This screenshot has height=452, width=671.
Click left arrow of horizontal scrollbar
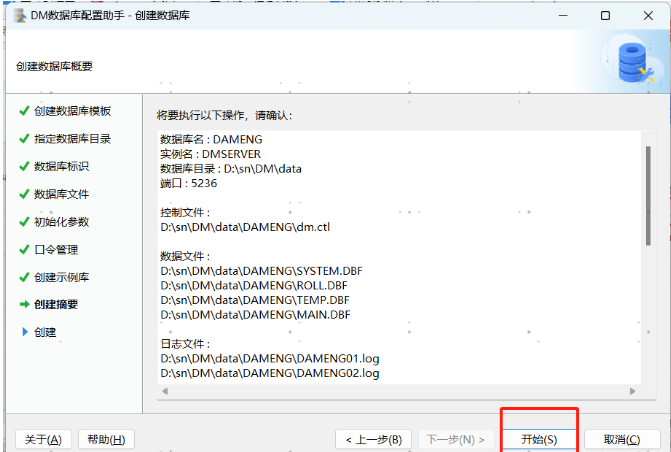pos(165,391)
